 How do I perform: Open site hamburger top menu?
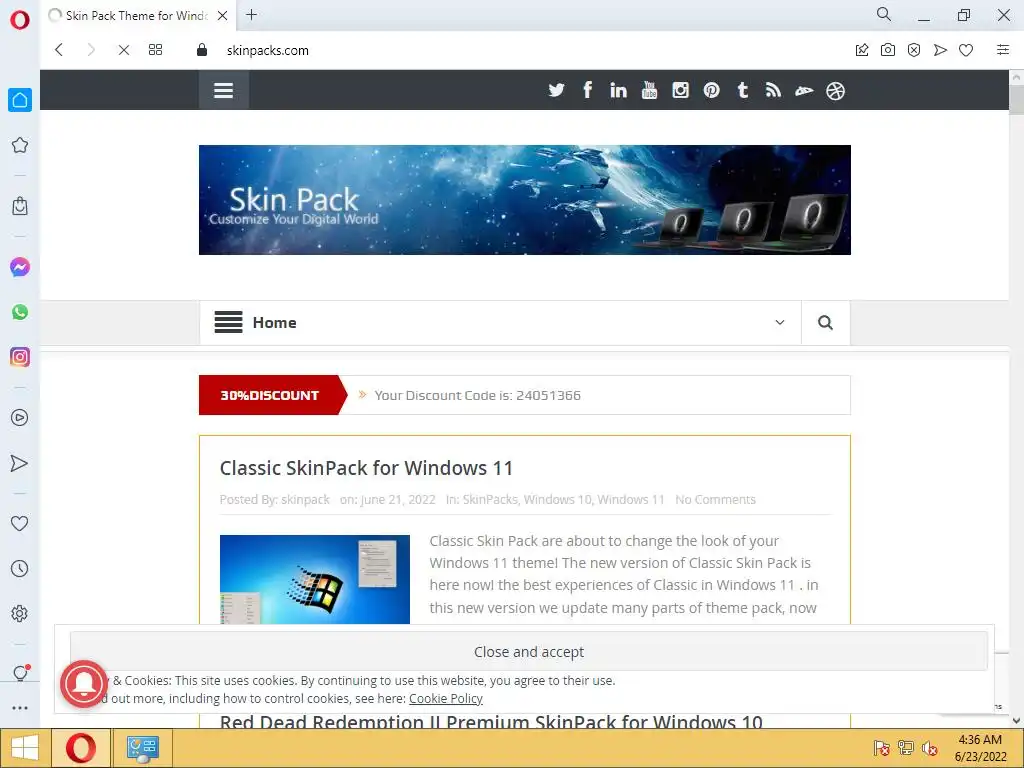(223, 90)
